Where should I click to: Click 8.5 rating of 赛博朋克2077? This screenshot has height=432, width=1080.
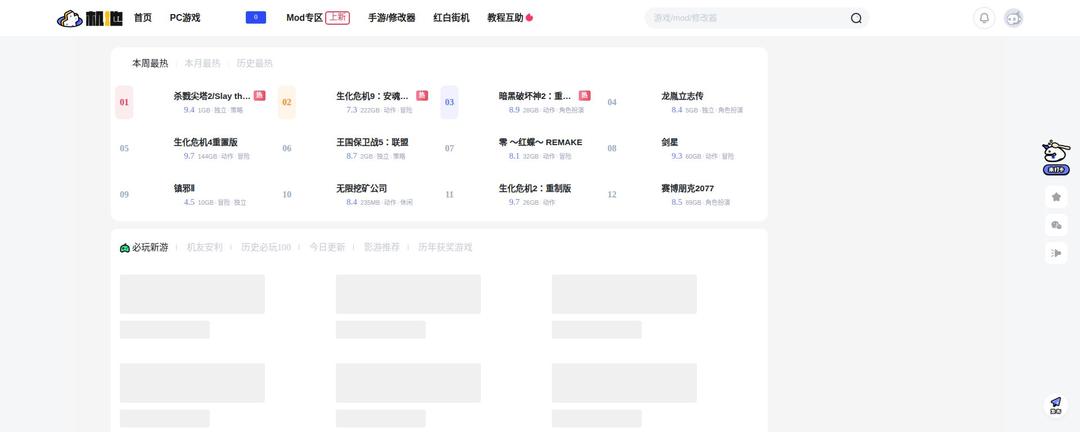(676, 203)
